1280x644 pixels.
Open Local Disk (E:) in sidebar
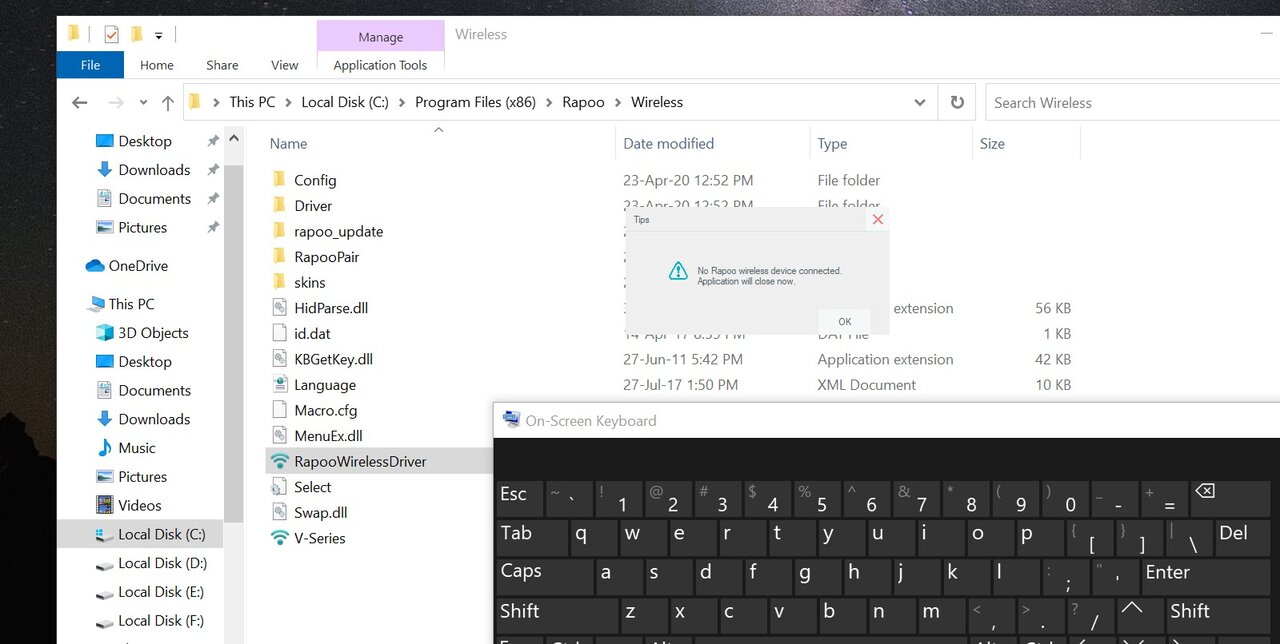(161, 592)
